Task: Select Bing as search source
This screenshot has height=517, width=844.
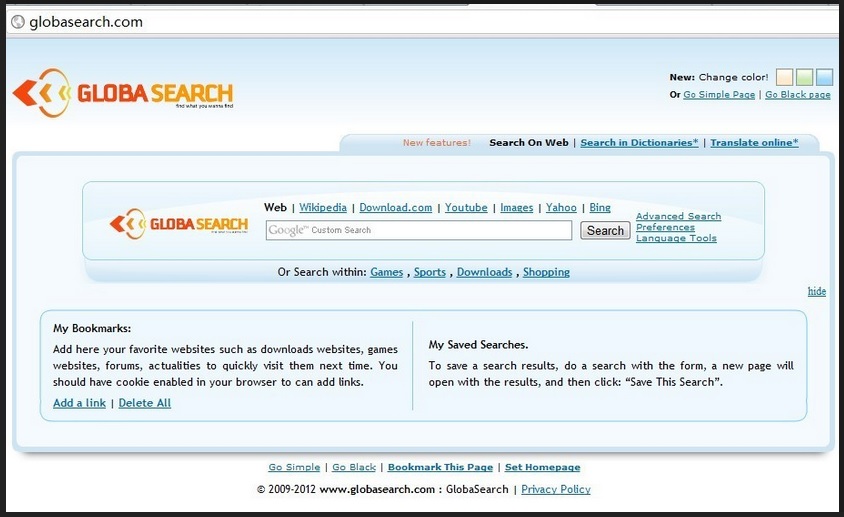Action: 600,207
